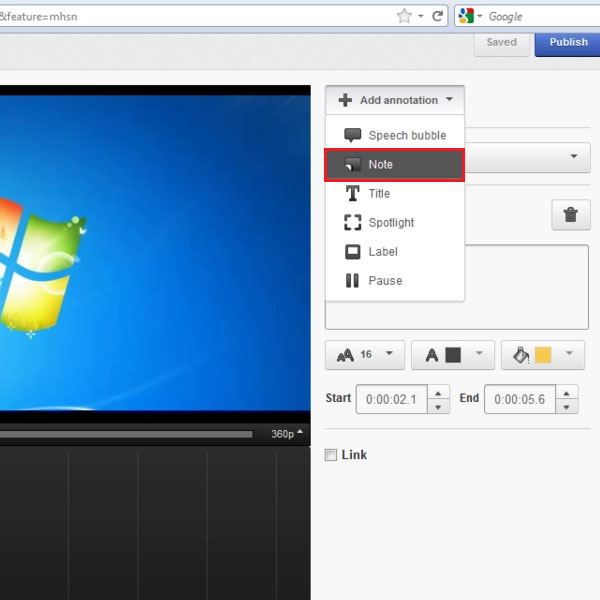Click the browser URL address field
The width and height of the screenshot is (600, 600).
(195, 16)
